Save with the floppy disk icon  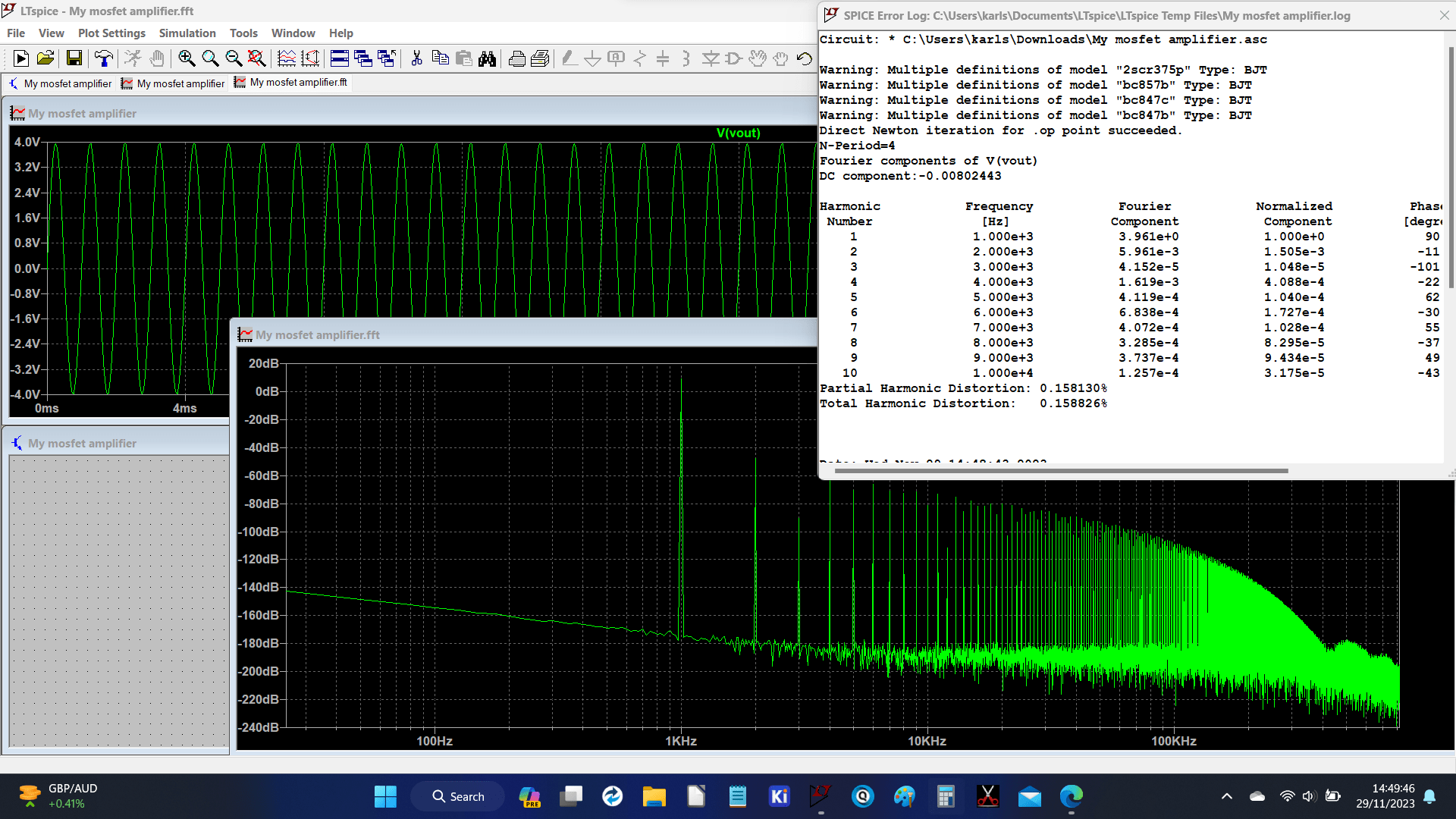[x=74, y=58]
